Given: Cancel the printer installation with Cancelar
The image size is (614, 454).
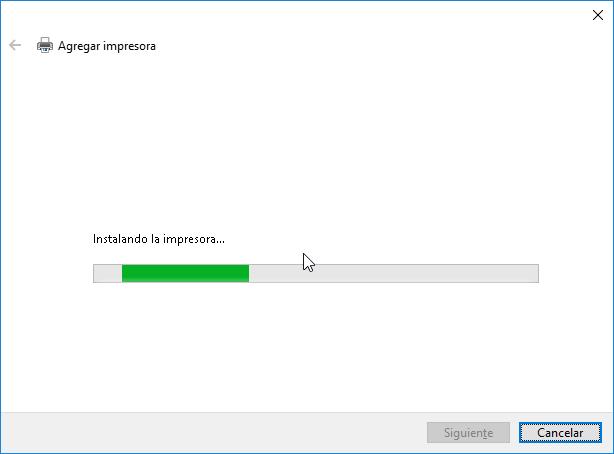Looking at the screenshot, I should click(560, 432).
